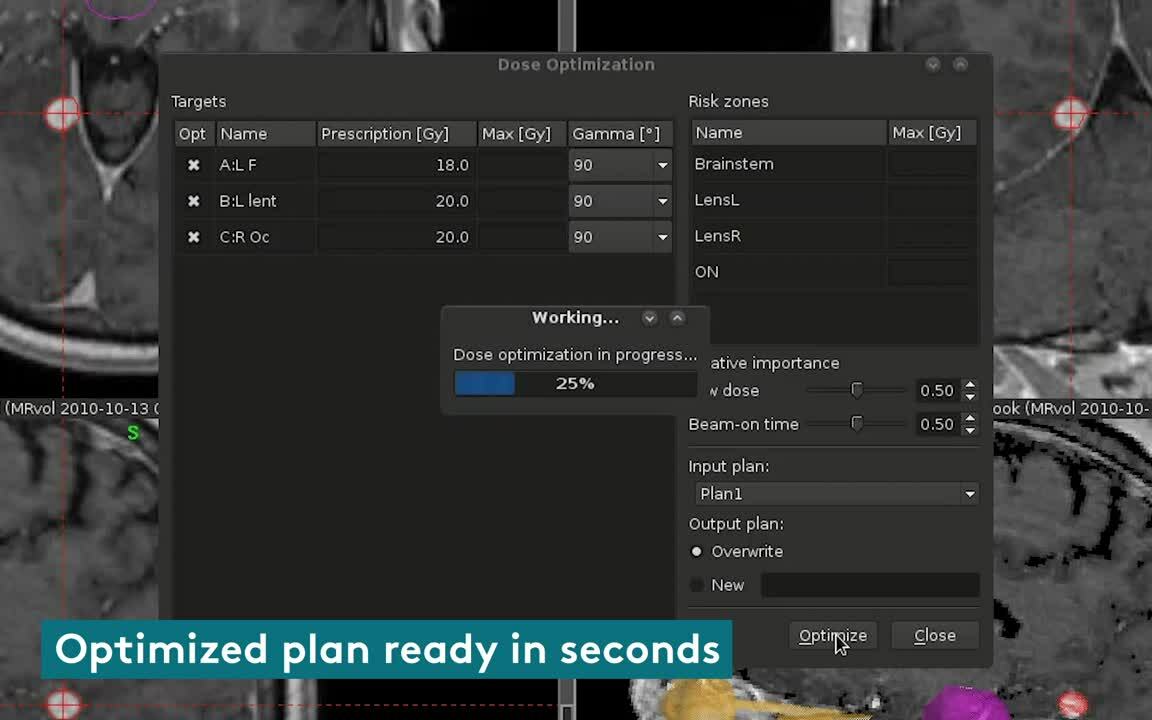
Task: Click the Dose Optimization window shade-up icon
Action: (960, 65)
